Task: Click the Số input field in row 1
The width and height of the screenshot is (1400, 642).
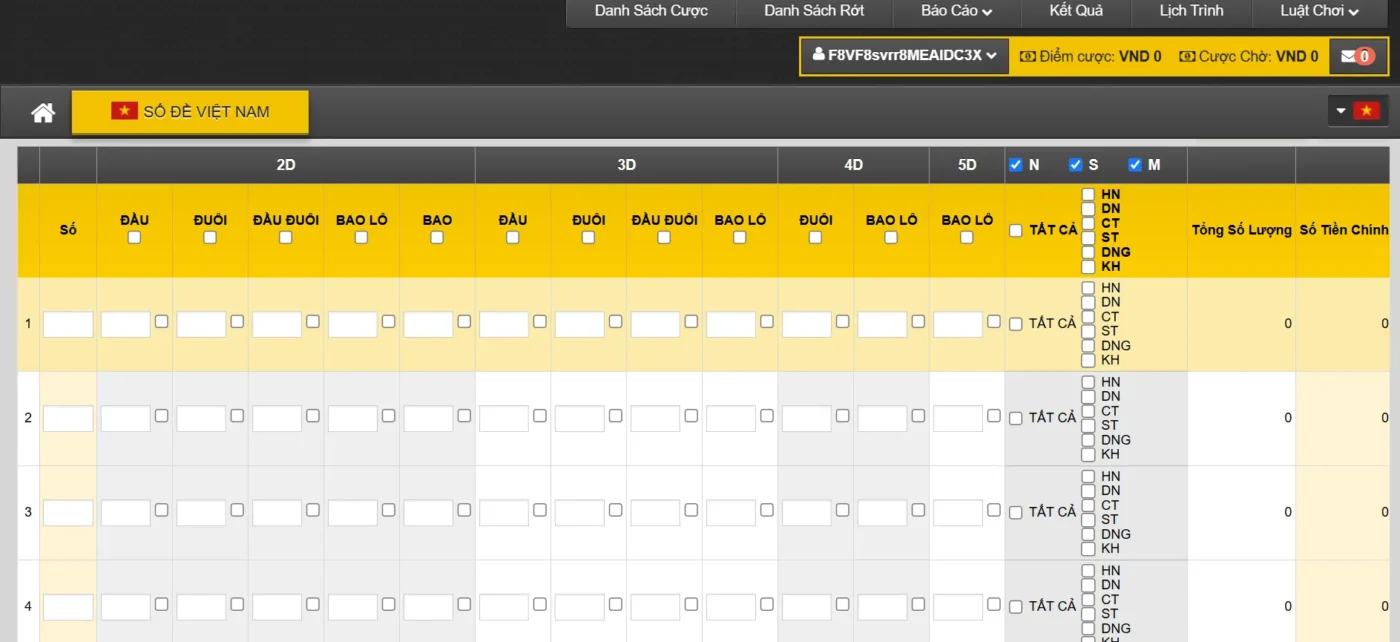Action: (68, 324)
